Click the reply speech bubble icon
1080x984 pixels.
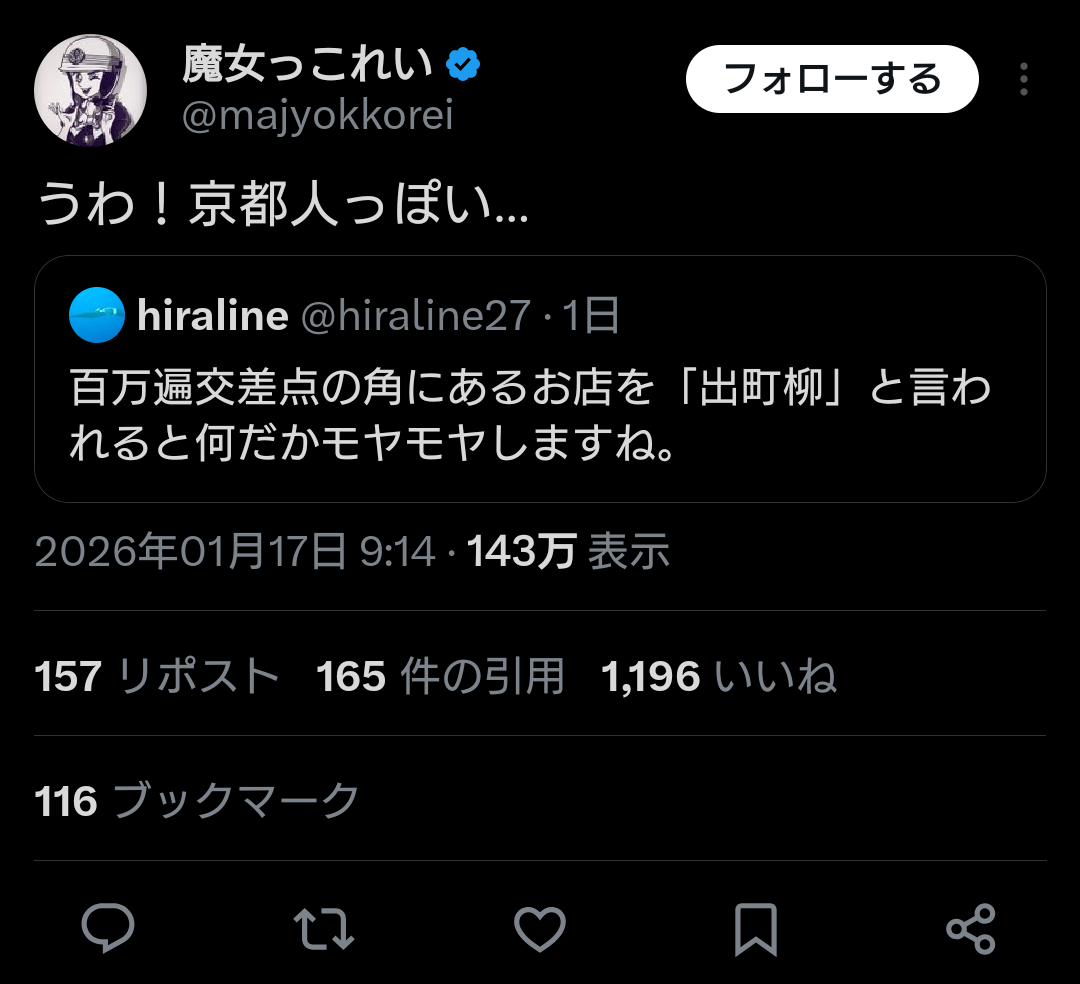tap(108, 929)
